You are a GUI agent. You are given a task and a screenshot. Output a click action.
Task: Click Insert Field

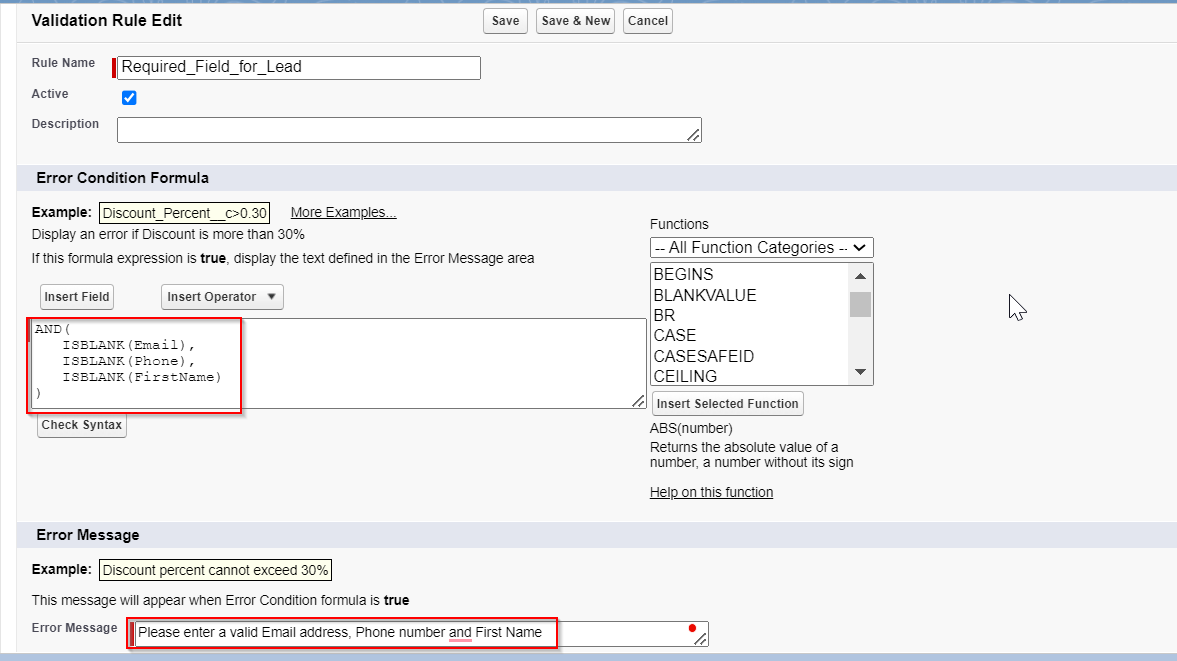[76, 297]
